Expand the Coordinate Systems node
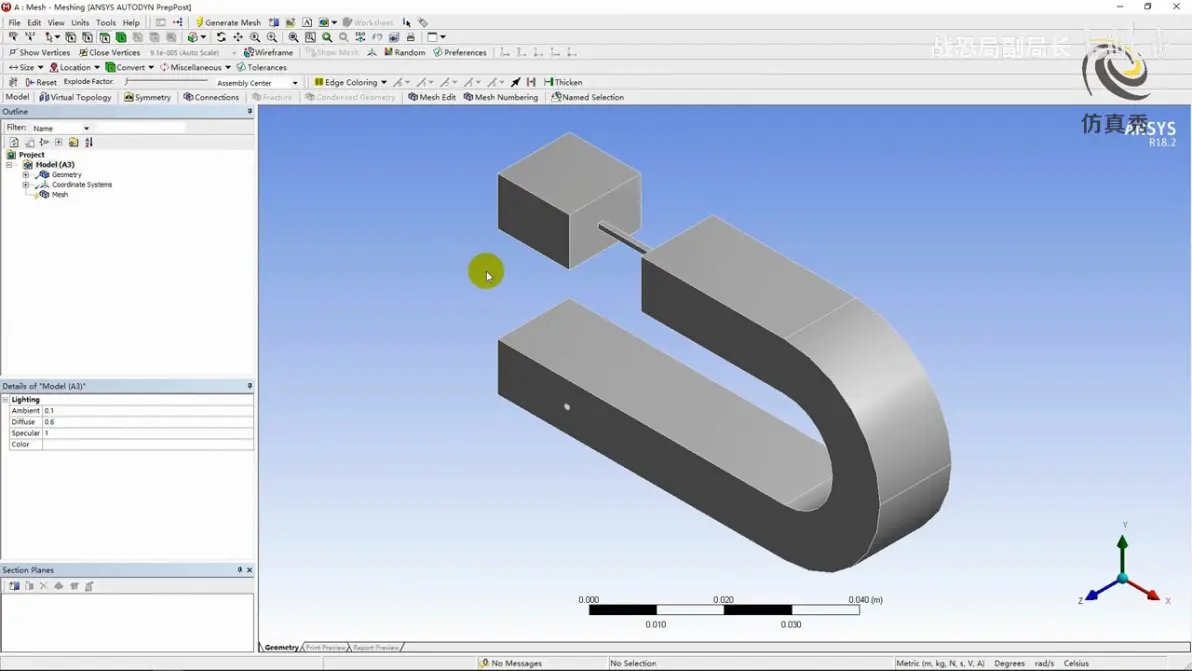This screenshot has width=1192, height=671. [26, 185]
